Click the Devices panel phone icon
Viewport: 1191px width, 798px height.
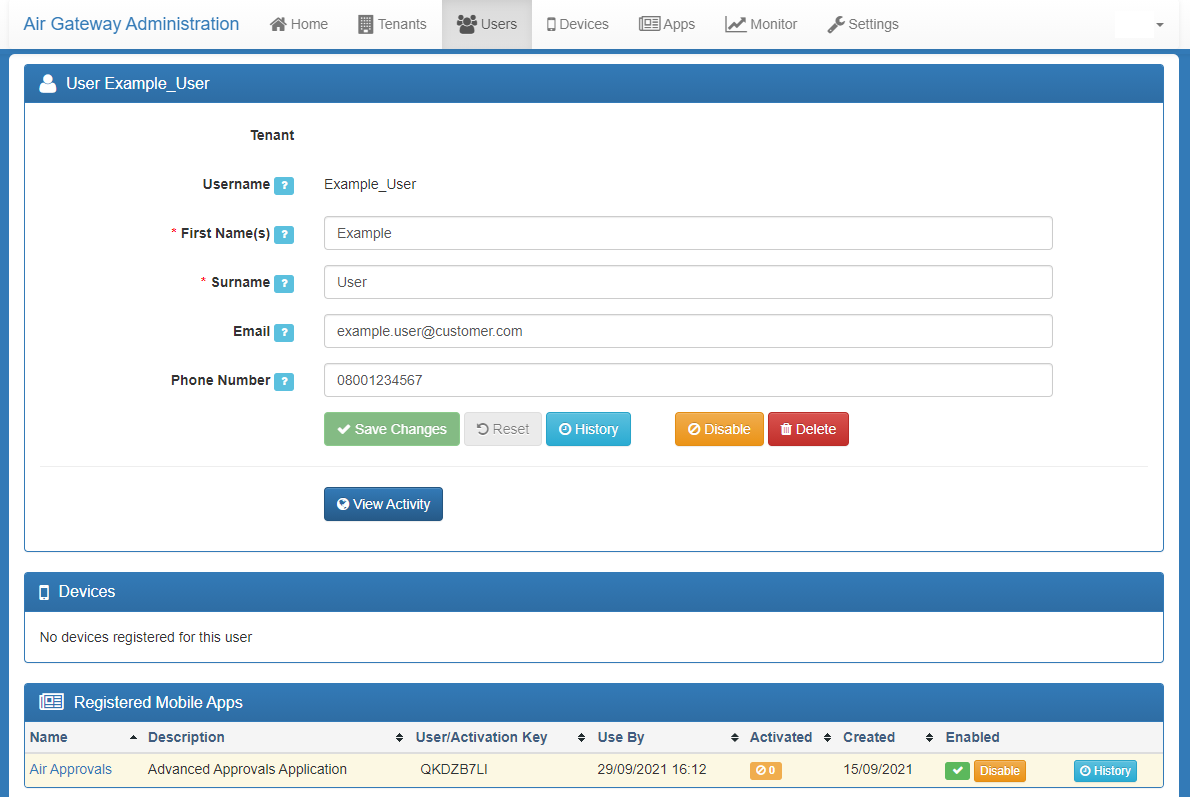(44, 592)
